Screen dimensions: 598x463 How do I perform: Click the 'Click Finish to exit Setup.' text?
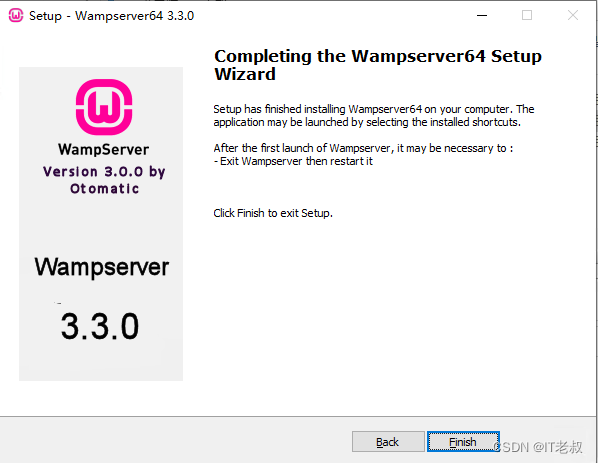point(273,213)
